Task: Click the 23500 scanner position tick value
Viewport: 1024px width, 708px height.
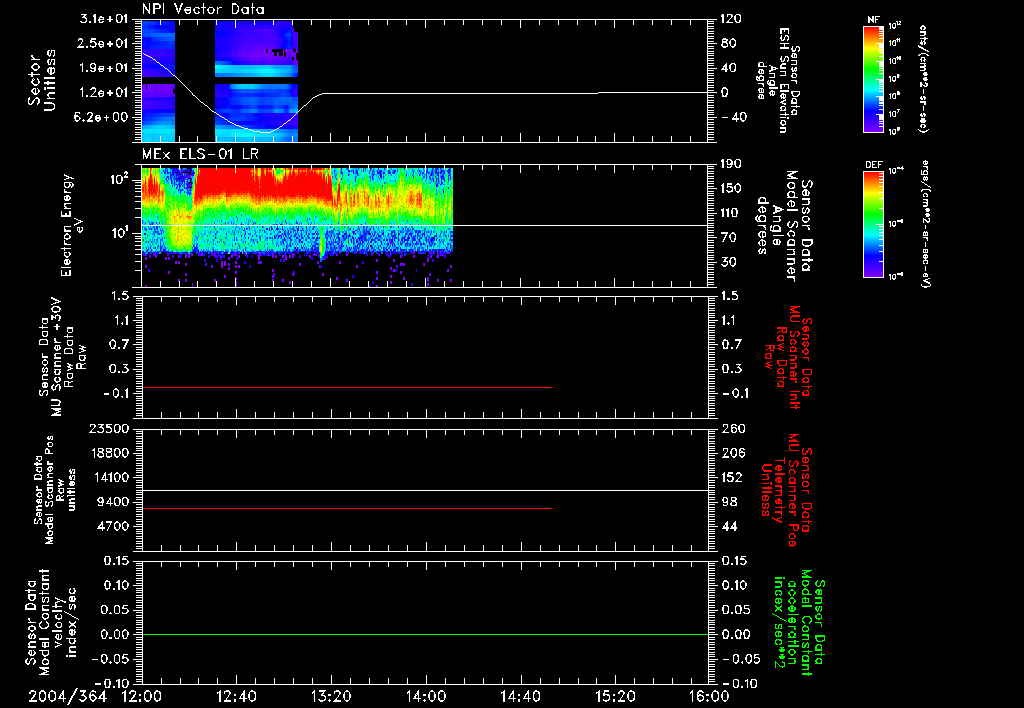Action: (x=109, y=428)
